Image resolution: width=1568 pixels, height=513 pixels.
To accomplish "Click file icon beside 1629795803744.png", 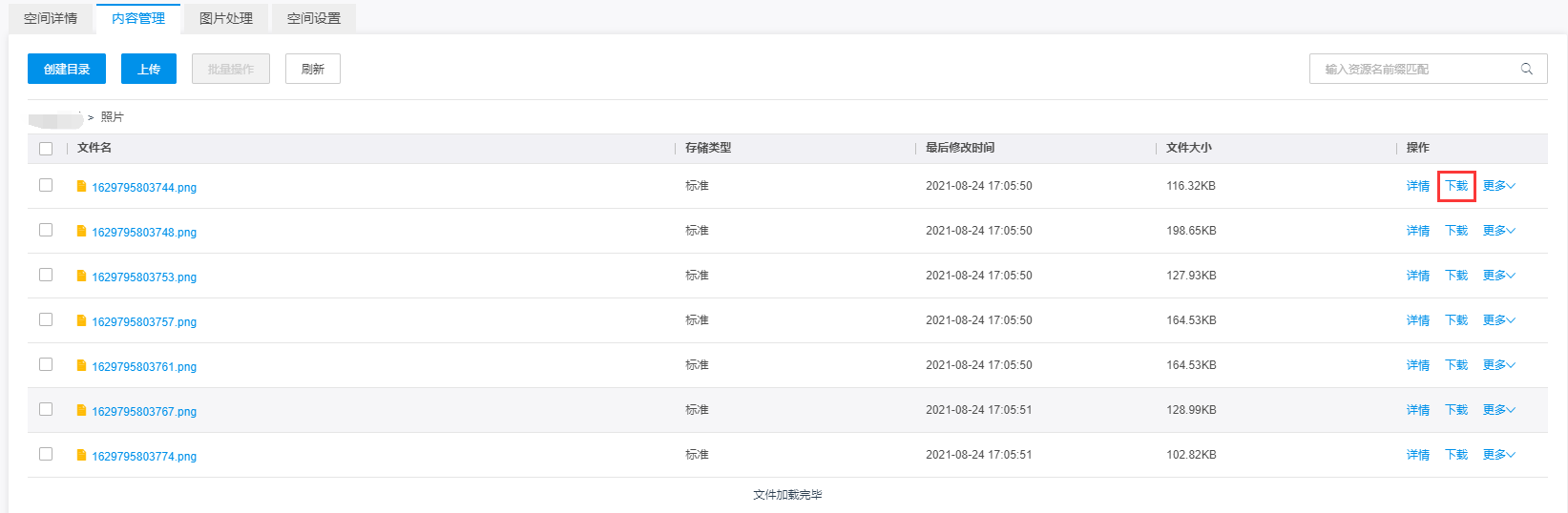I will pos(82,187).
